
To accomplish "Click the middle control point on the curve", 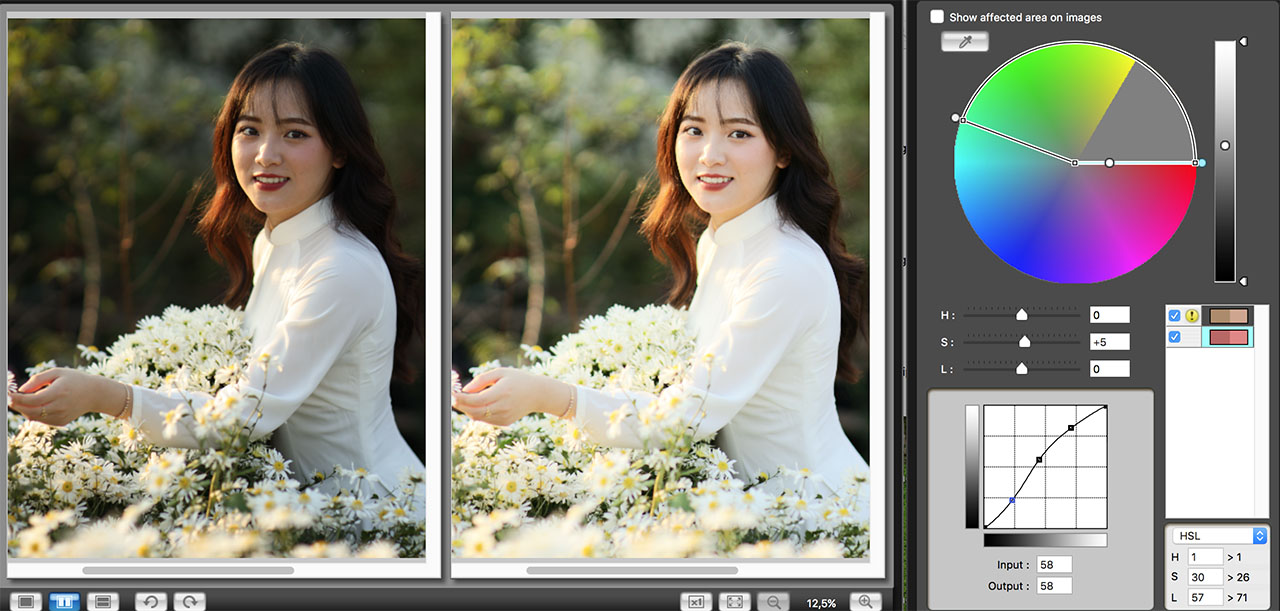I will click(x=1040, y=460).
